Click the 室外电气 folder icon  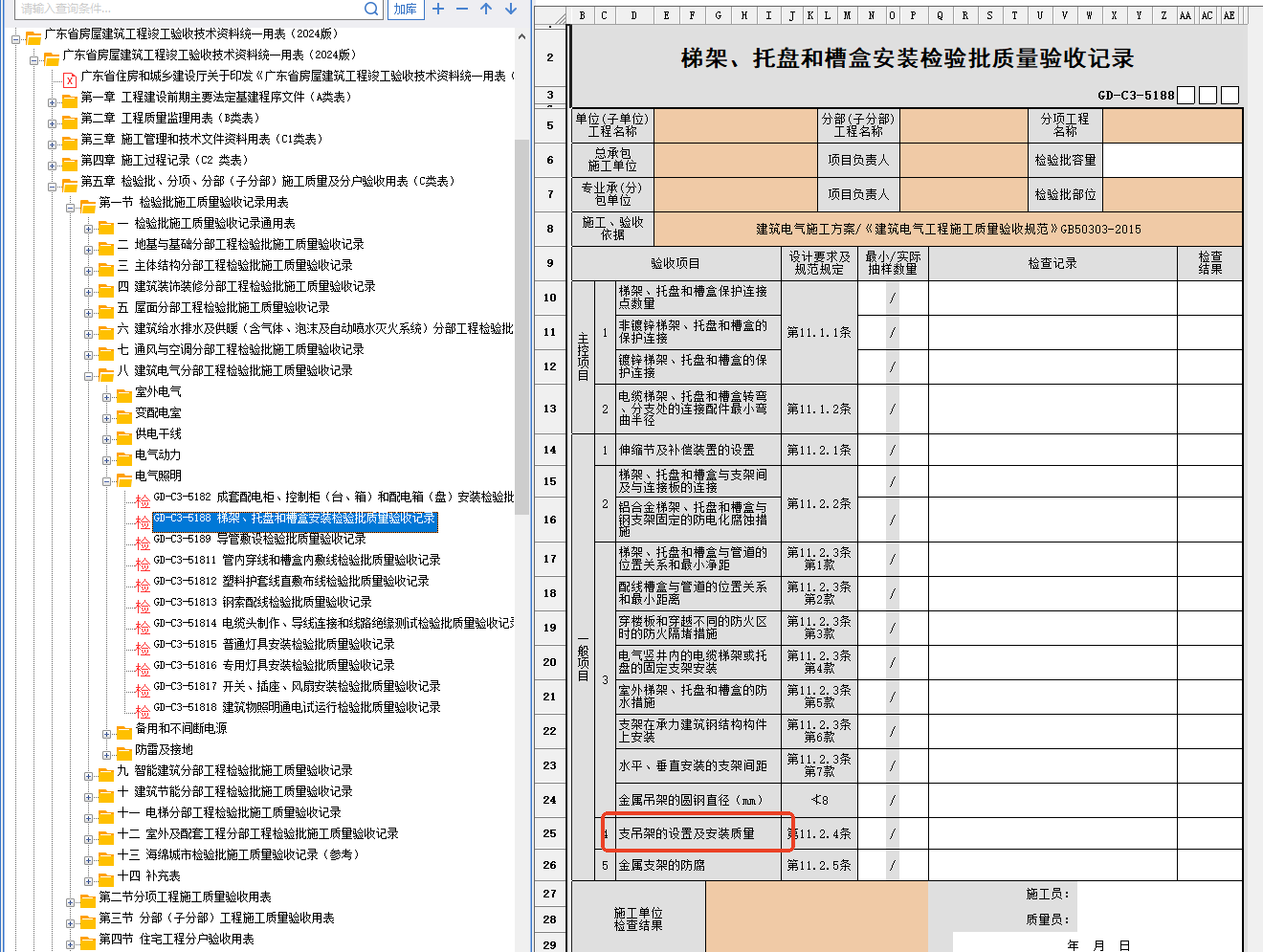[123, 393]
